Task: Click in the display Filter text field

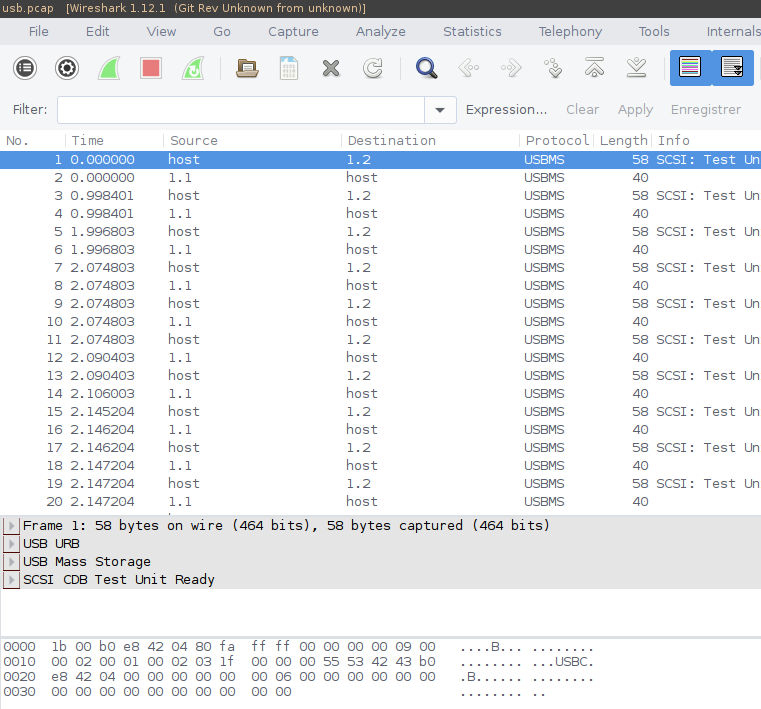Action: 240,110
